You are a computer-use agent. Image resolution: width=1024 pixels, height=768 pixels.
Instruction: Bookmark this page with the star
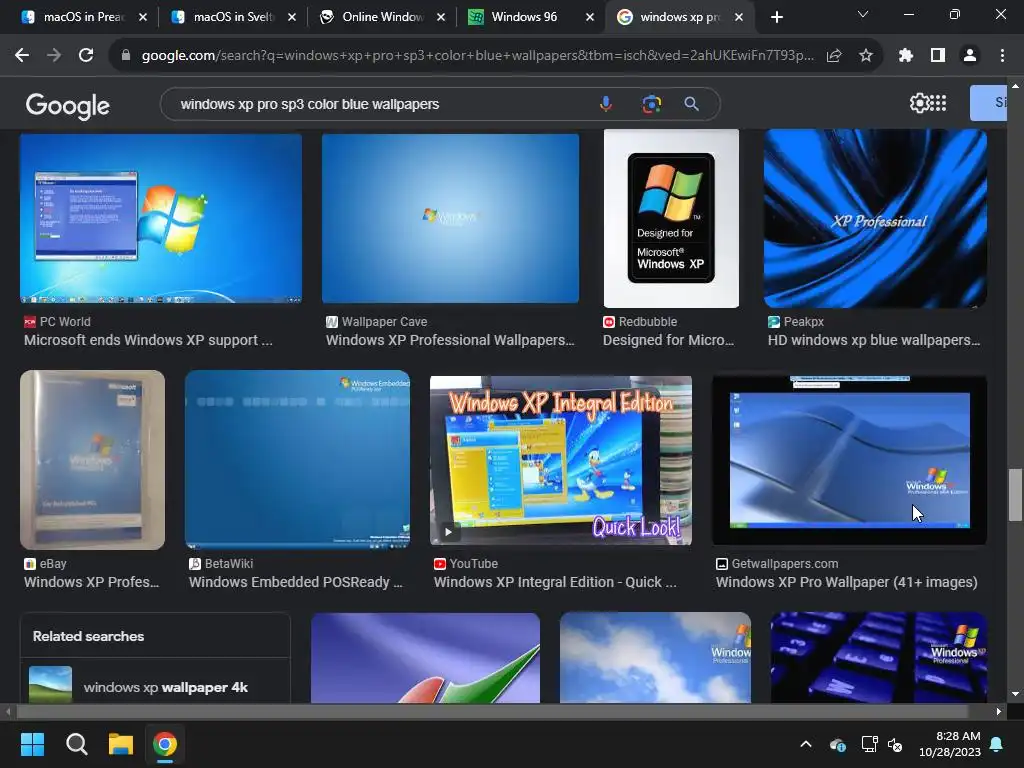(866, 56)
